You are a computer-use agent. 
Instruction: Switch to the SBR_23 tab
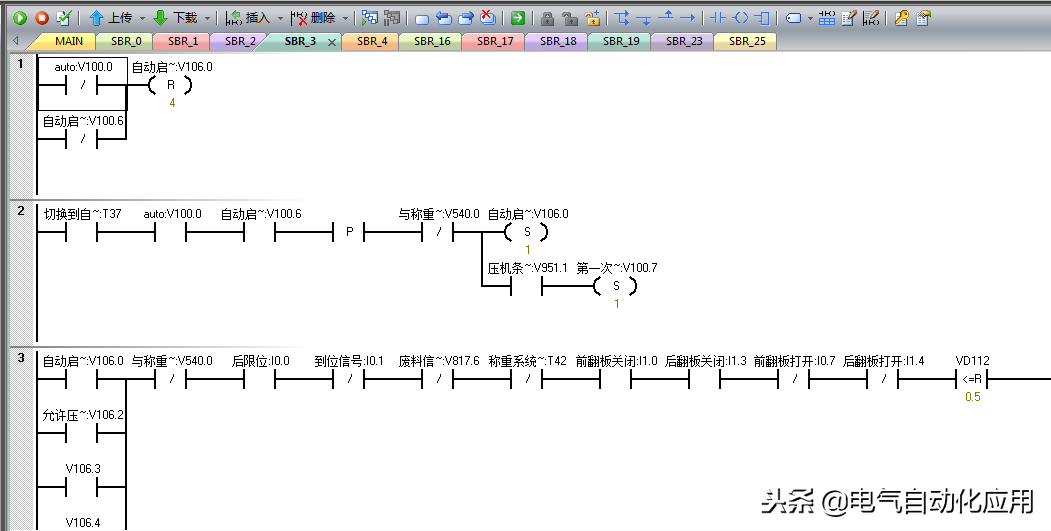[x=684, y=42]
